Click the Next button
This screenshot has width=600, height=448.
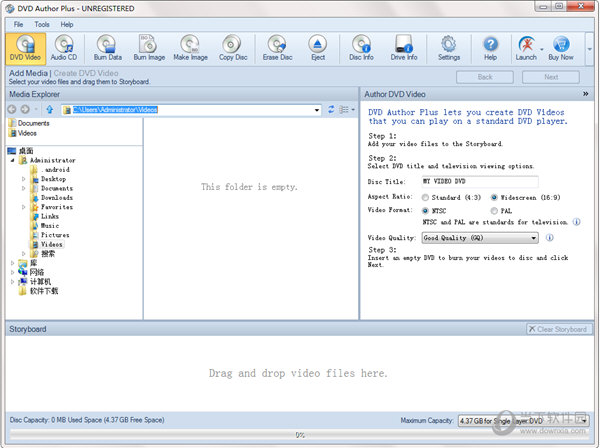click(x=551, y=77)
